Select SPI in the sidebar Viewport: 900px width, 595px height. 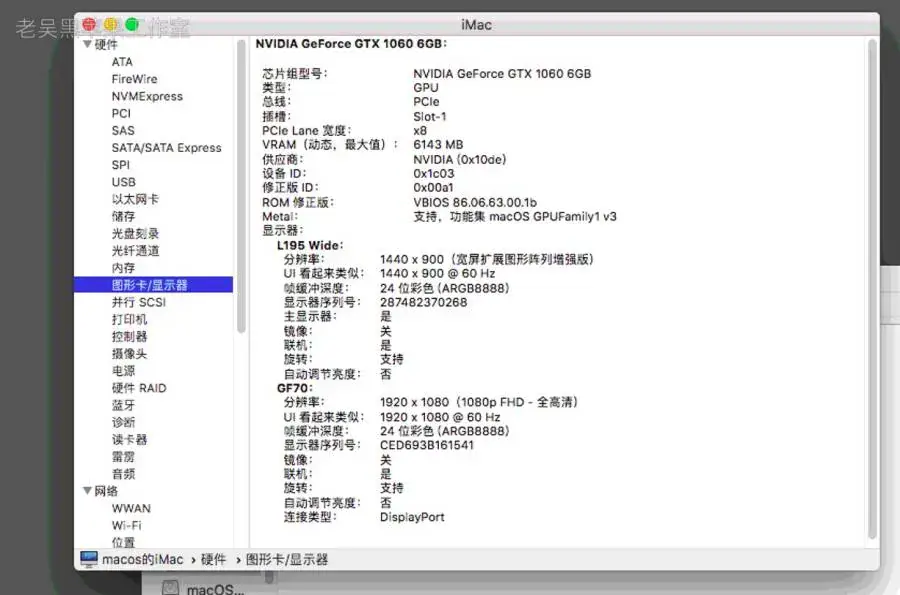click(x=121, y=165)
